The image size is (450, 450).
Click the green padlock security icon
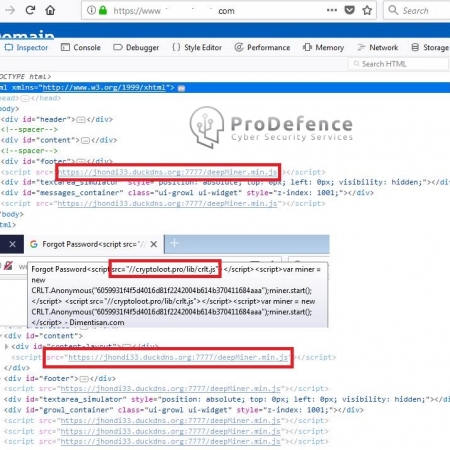point(103,10)
